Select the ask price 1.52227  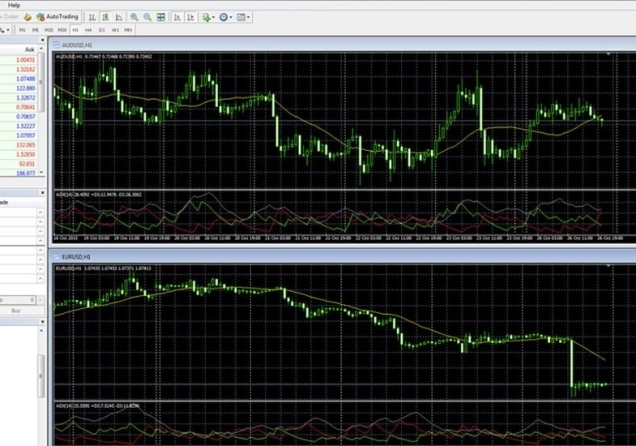point(26,126)
